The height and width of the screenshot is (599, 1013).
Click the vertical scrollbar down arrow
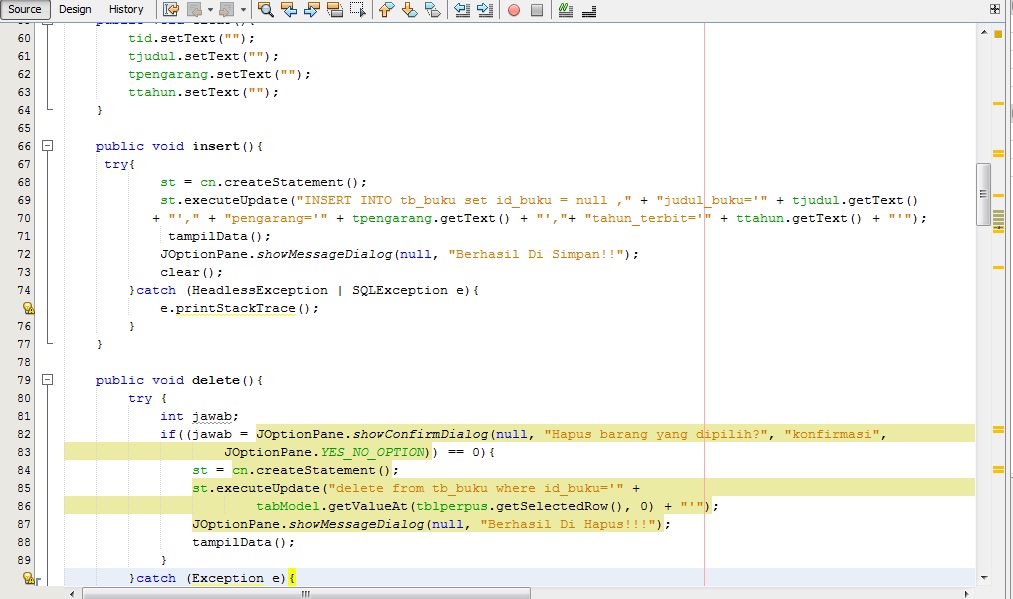983,577
